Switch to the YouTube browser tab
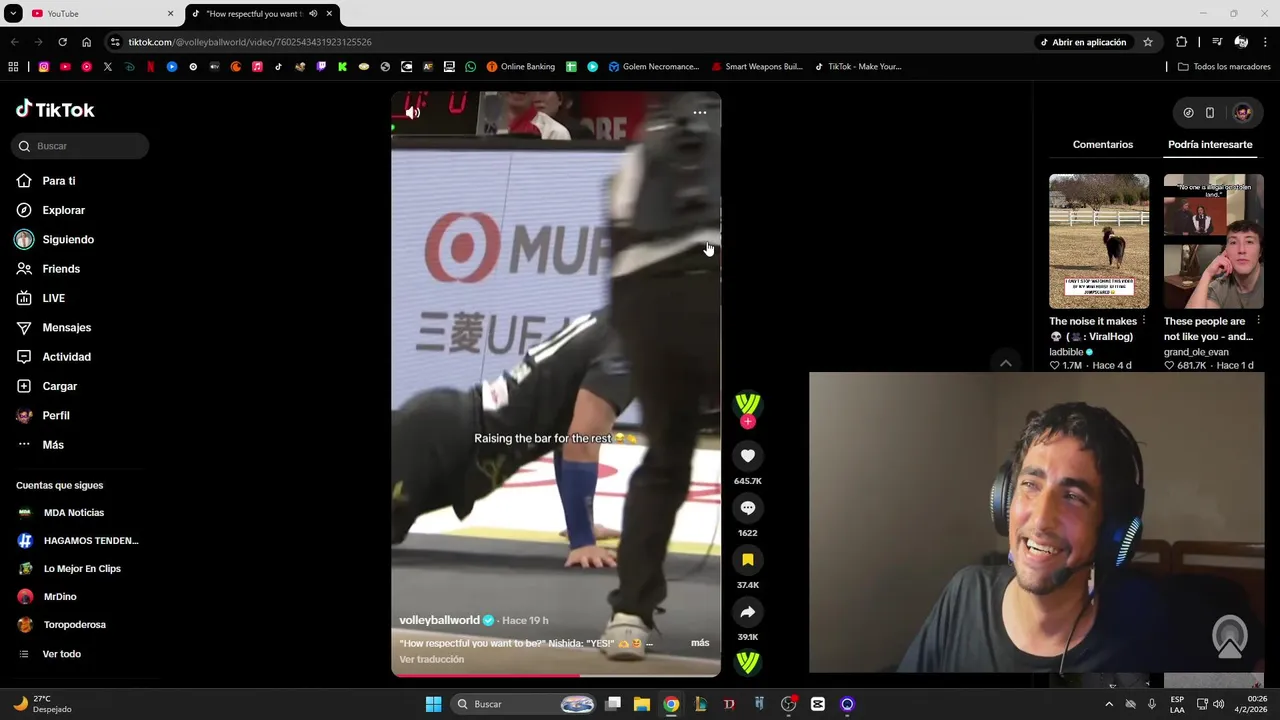 point(100,14)
